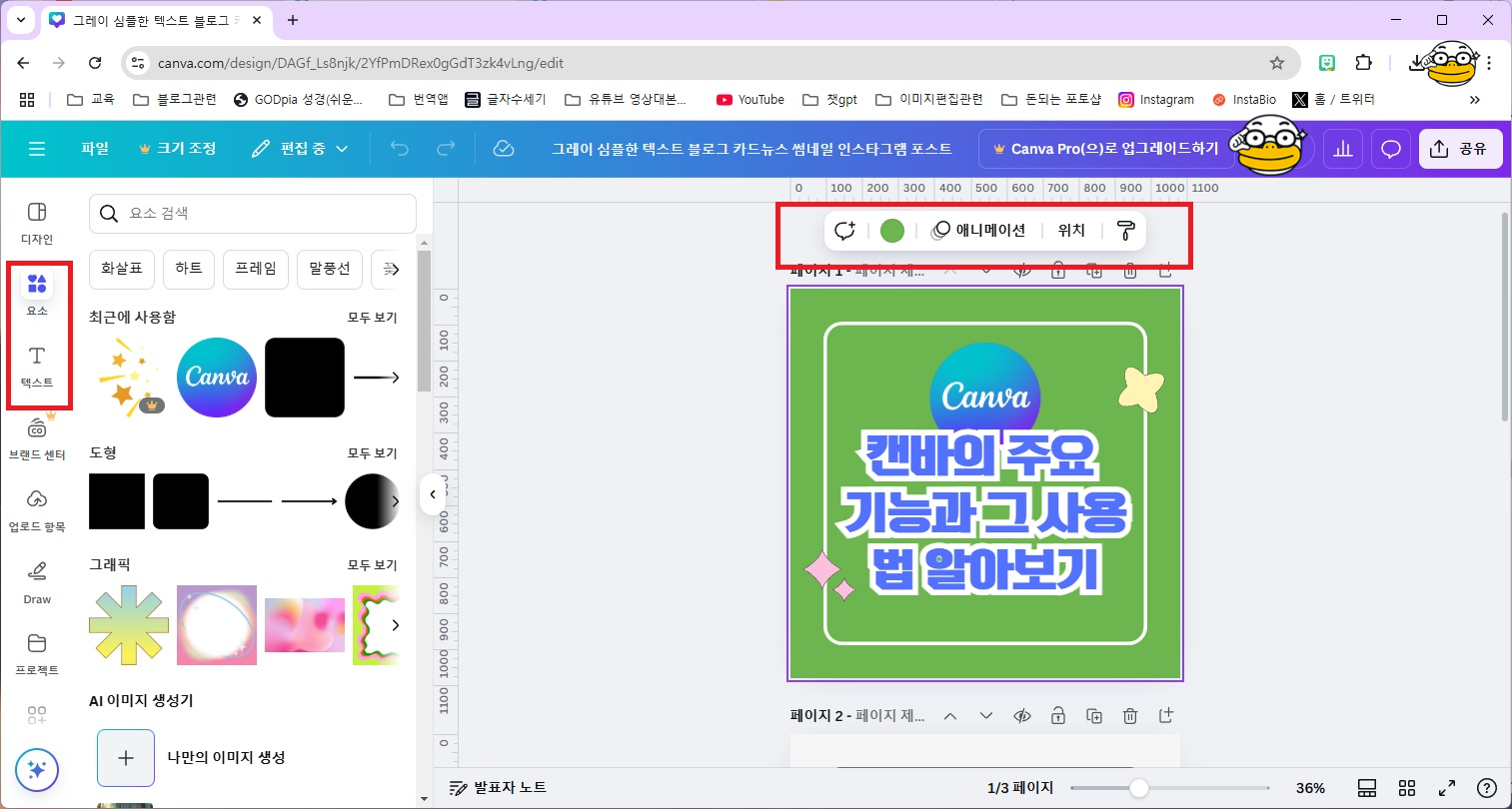This screenshot has width=1512, height=809.
Task: Adjust the zoom slider handle
Action: point(1138,788)
